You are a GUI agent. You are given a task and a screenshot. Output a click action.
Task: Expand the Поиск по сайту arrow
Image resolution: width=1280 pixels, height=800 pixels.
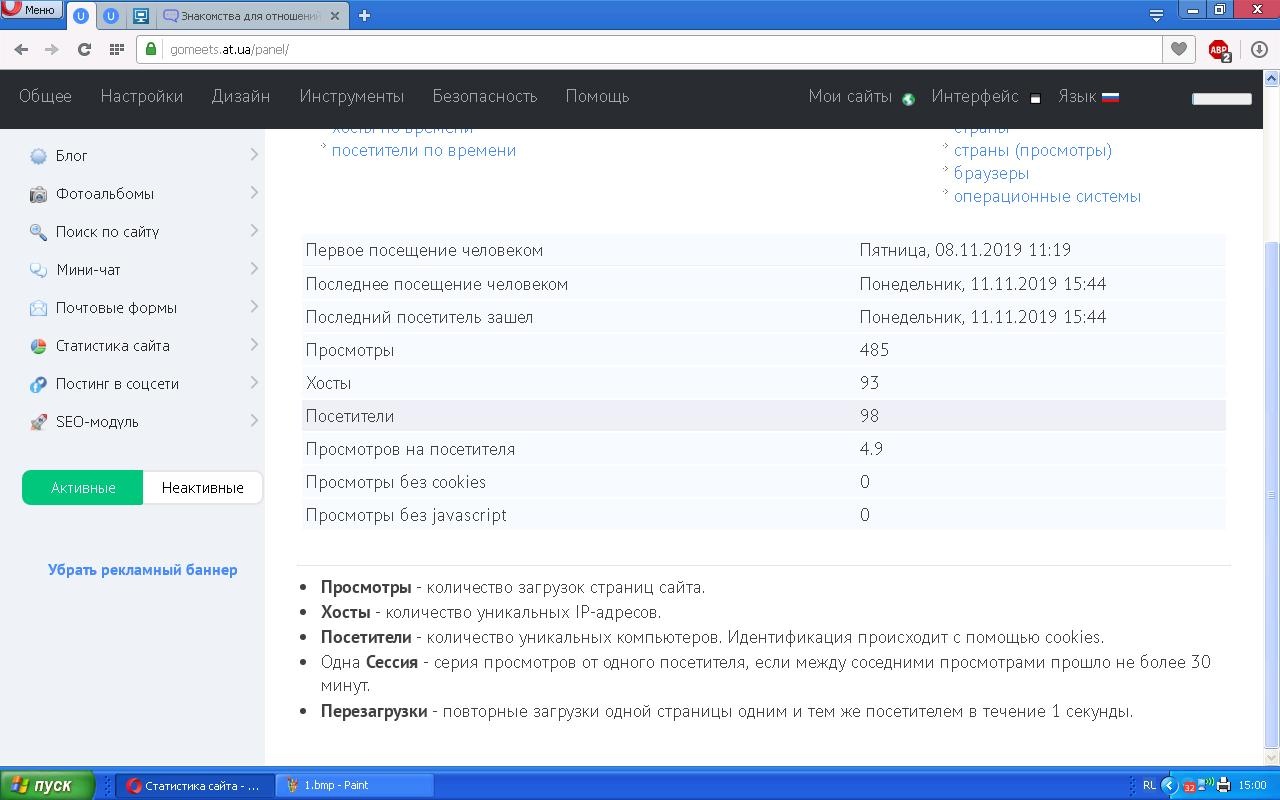tap(254, 230)
